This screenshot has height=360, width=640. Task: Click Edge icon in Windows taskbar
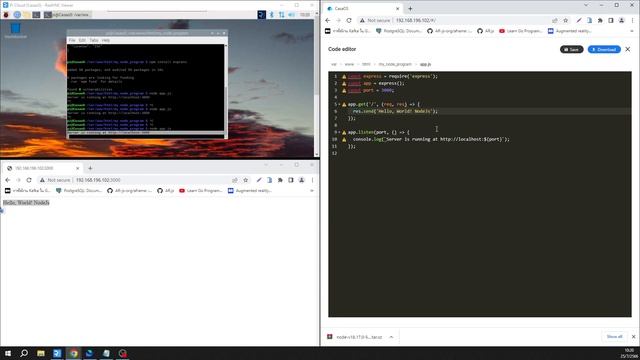pyautogui.click(x=90, y=353)
